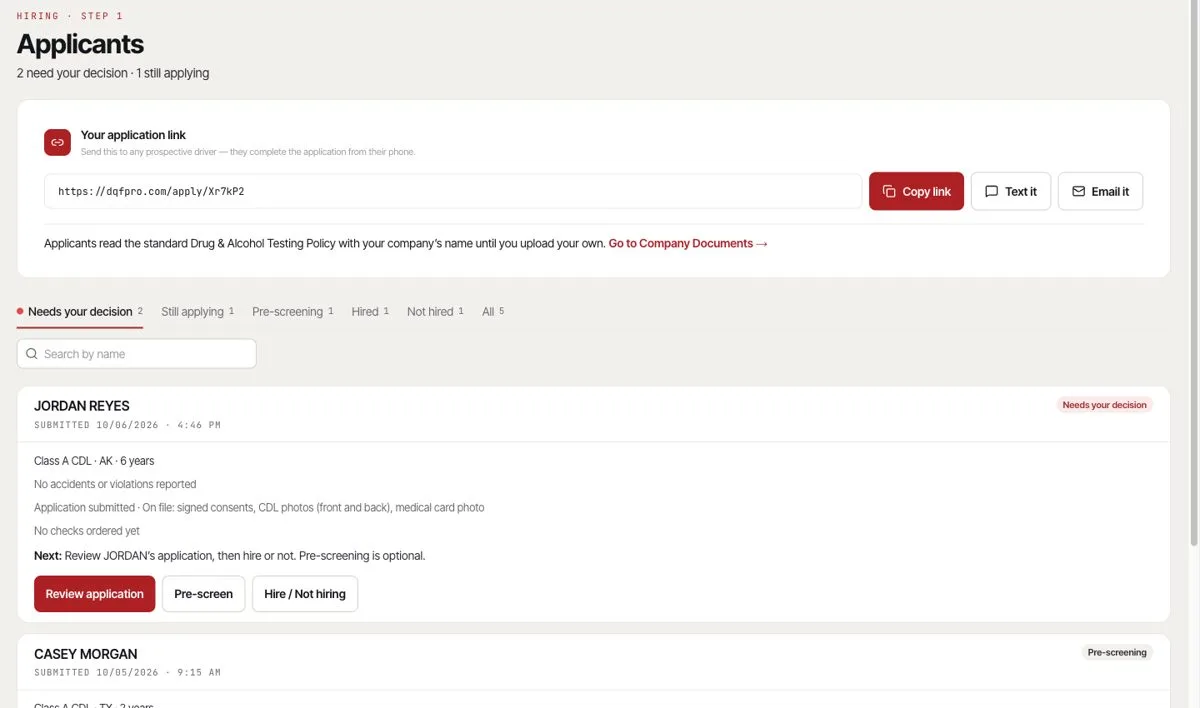Copy the application link
1200x708 pixels.
pyautogui.click(x=916, y=191)
